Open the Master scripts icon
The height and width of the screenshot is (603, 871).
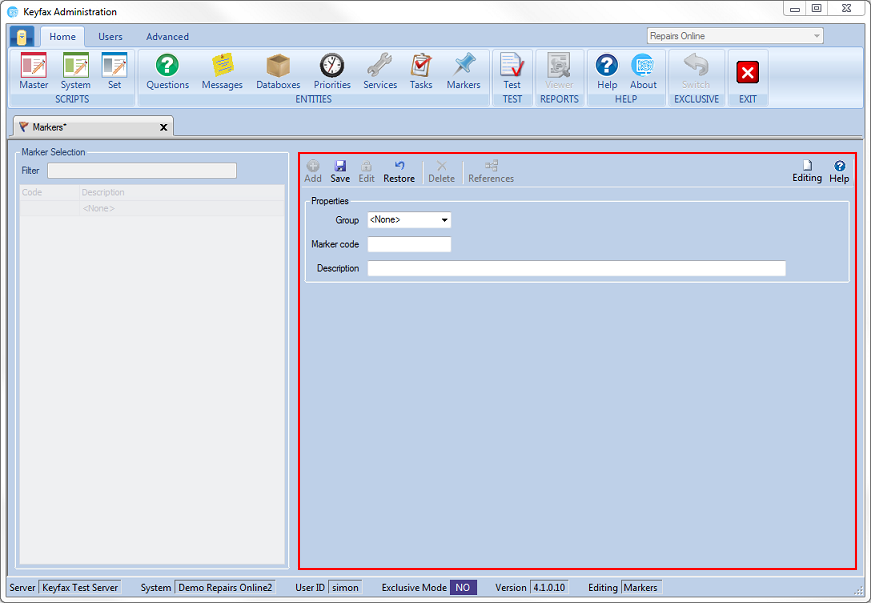click(33, 71)
